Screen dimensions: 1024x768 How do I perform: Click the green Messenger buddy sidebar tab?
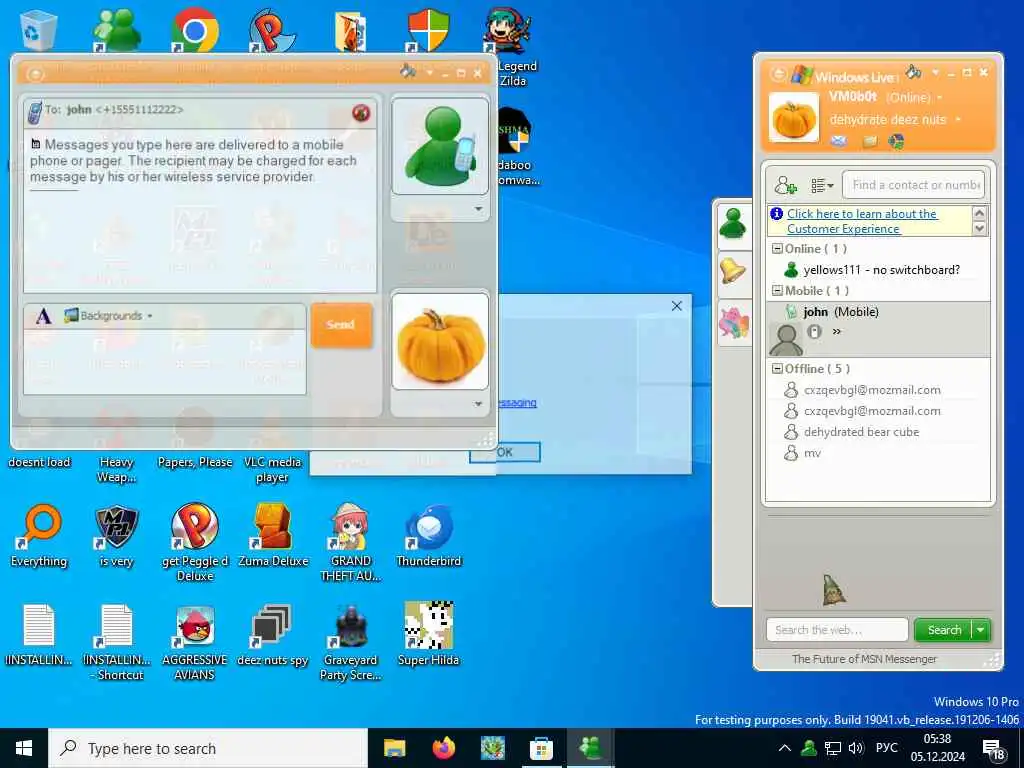tap(733, 224)
